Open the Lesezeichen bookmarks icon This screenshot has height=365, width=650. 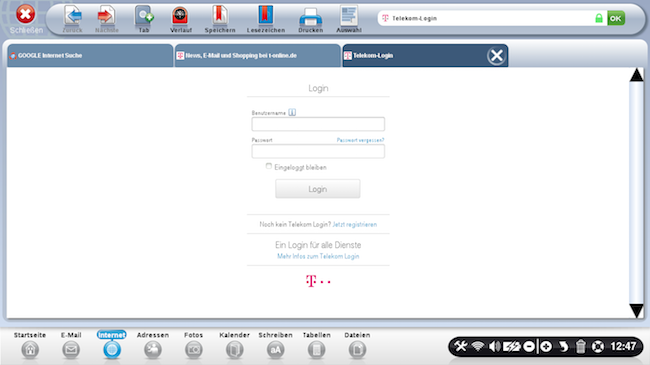pos(266,15)
